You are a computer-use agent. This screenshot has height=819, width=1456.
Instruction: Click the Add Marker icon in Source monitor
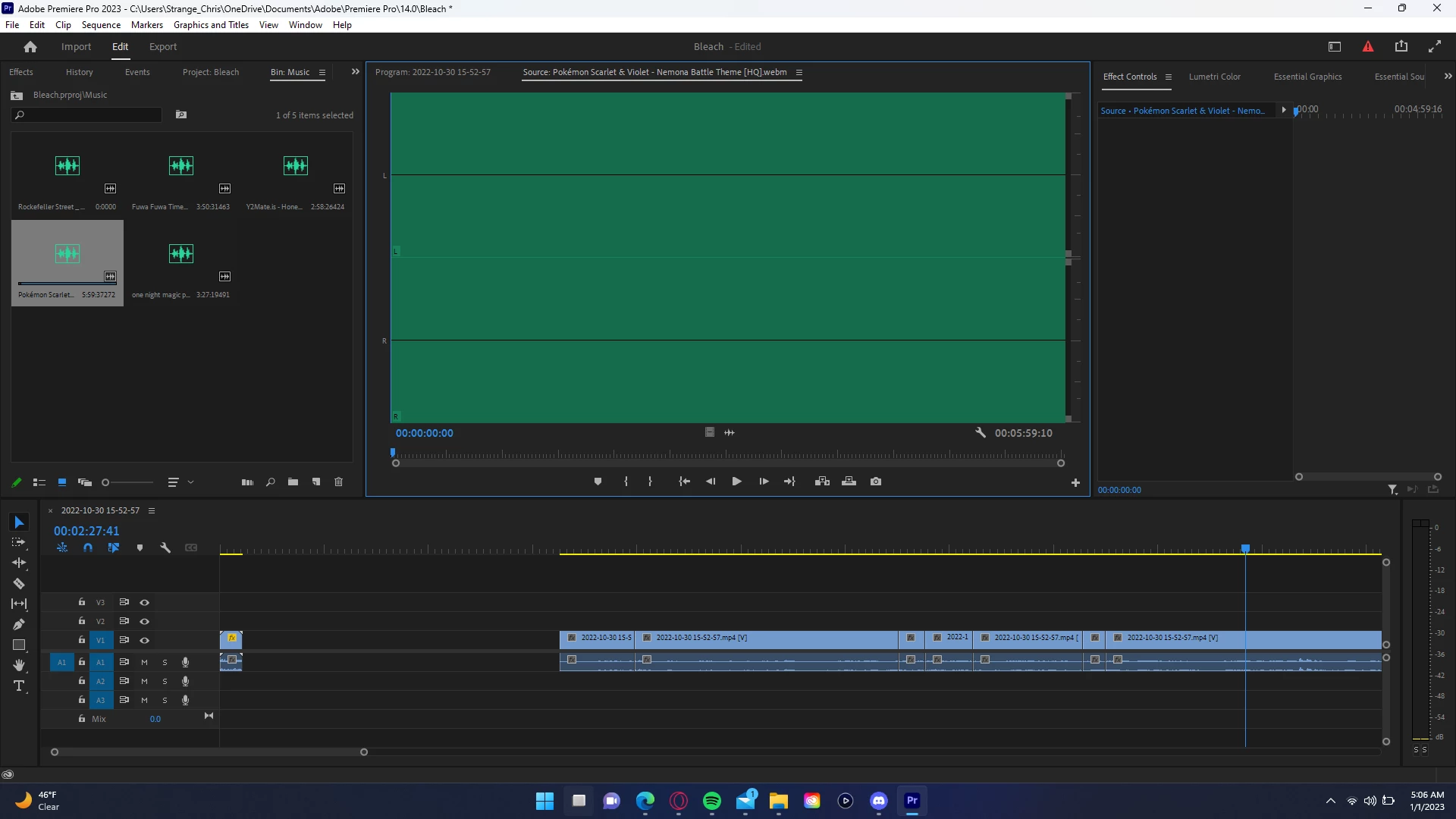point(598,482)
